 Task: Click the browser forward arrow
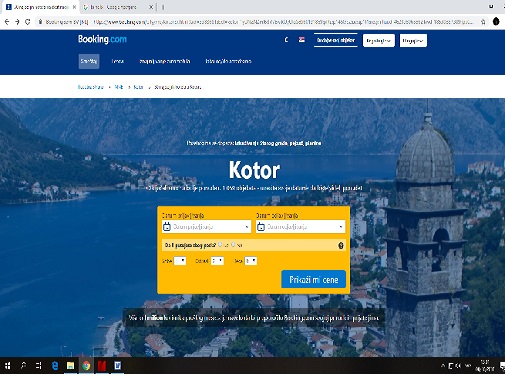tap(17, 22)
